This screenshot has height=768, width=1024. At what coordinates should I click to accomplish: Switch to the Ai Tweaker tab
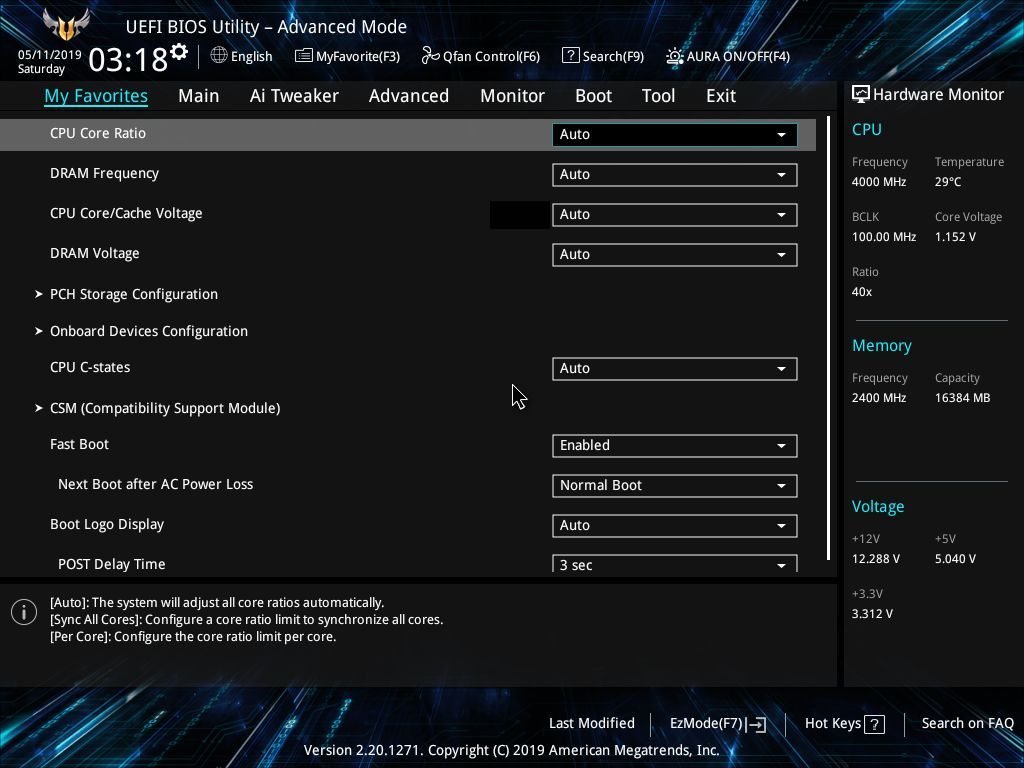click(294, 96)
